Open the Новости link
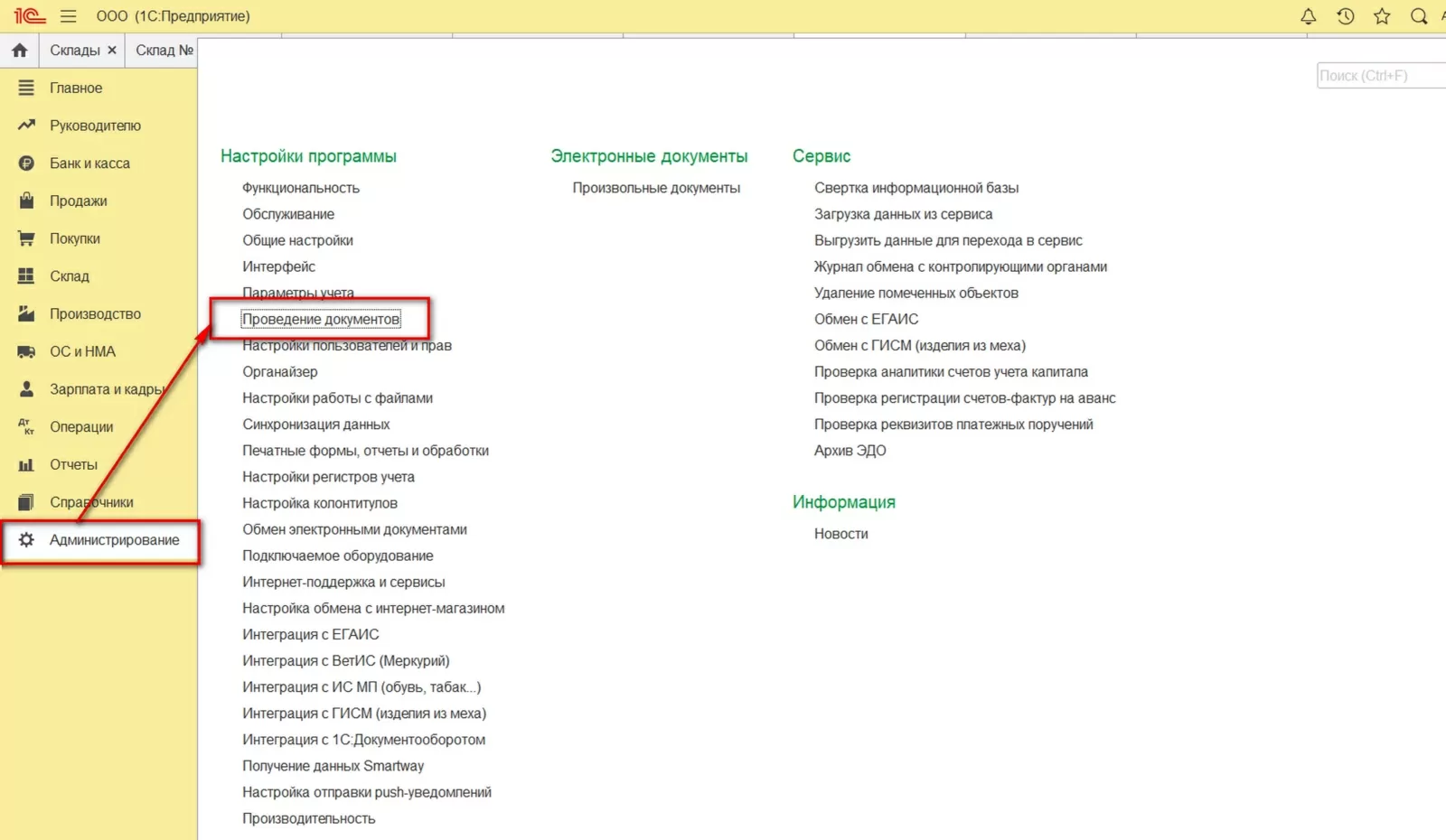The height and width of the screenshot is (840, 1446). point(840,534)
